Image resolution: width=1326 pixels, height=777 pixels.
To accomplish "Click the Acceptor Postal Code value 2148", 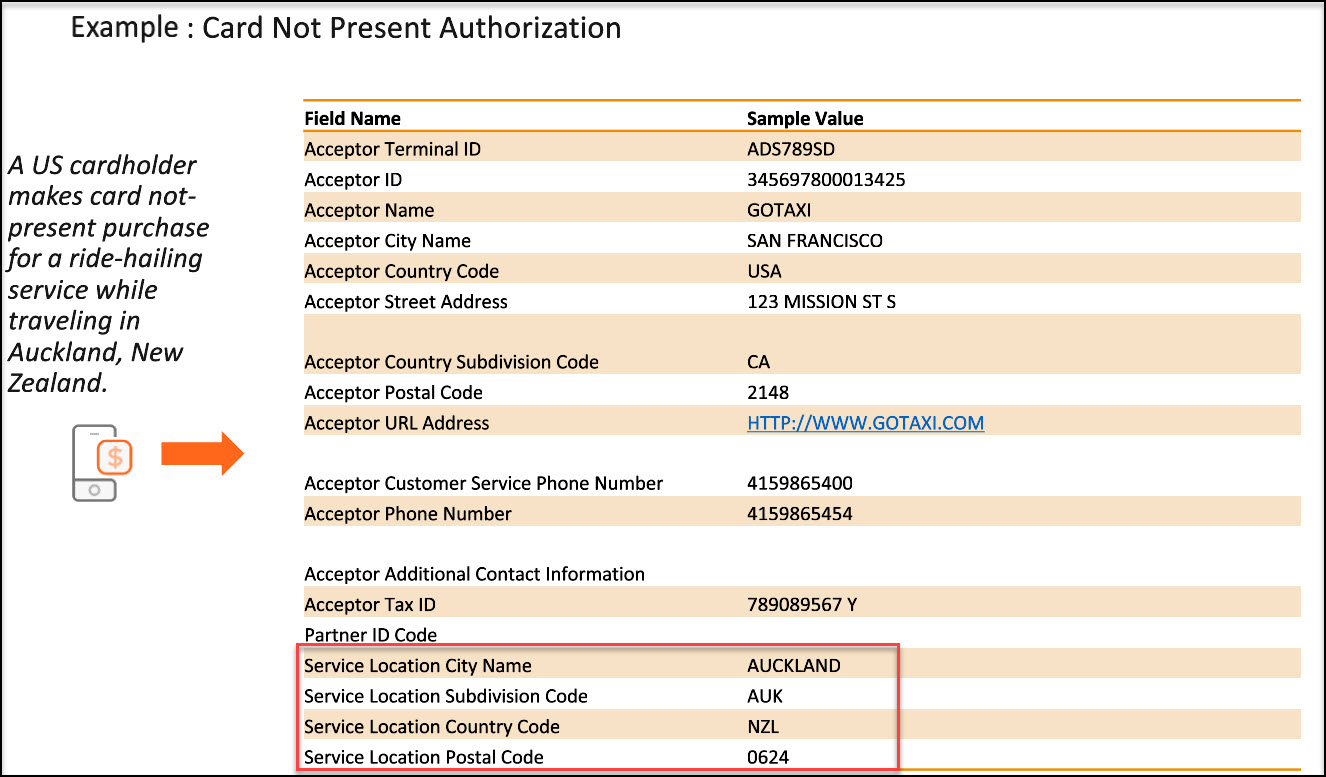I will 768,393.
